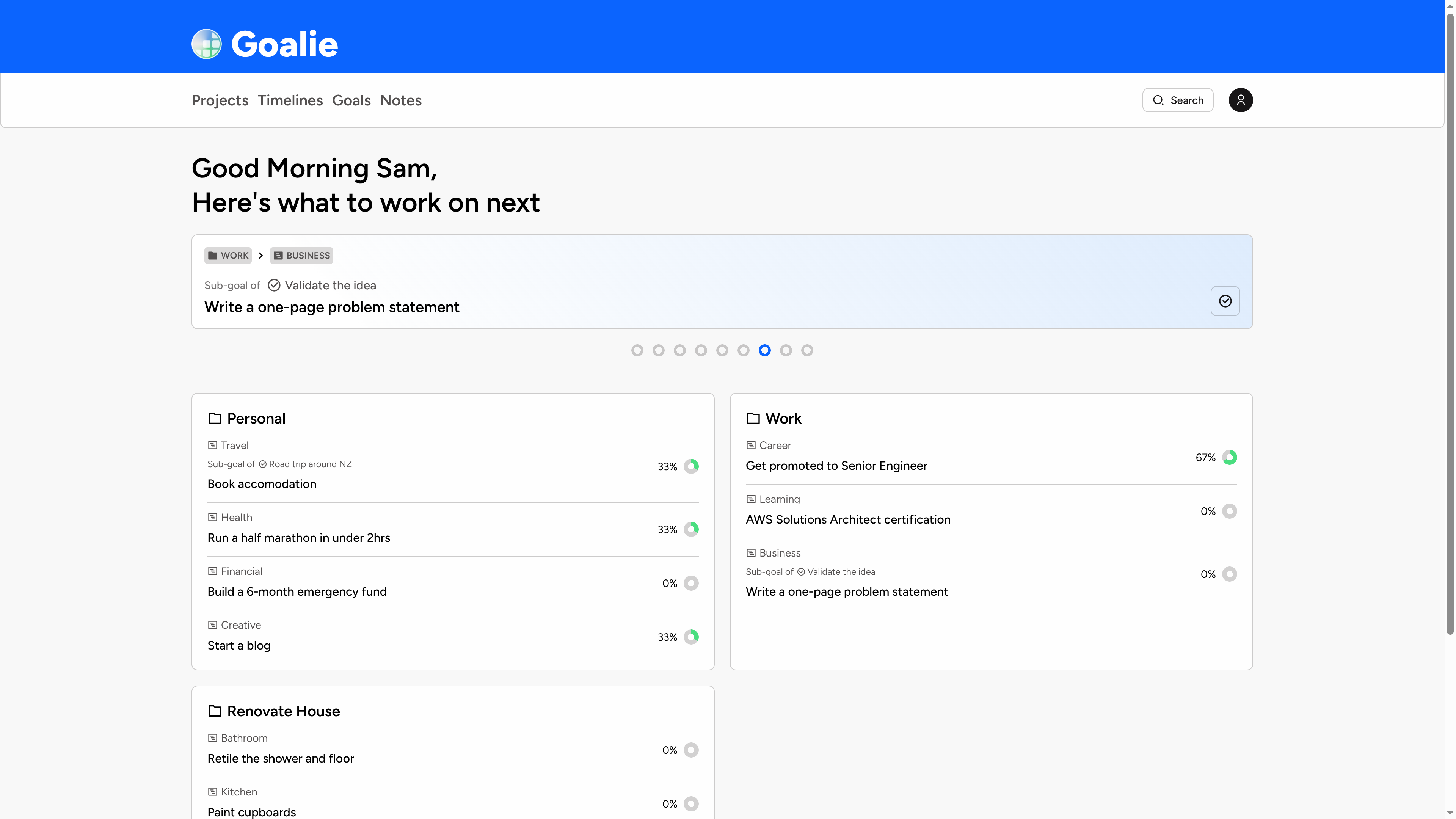Open the Goals section
The height and width of the screenshot is (819, 1456).
351,100
